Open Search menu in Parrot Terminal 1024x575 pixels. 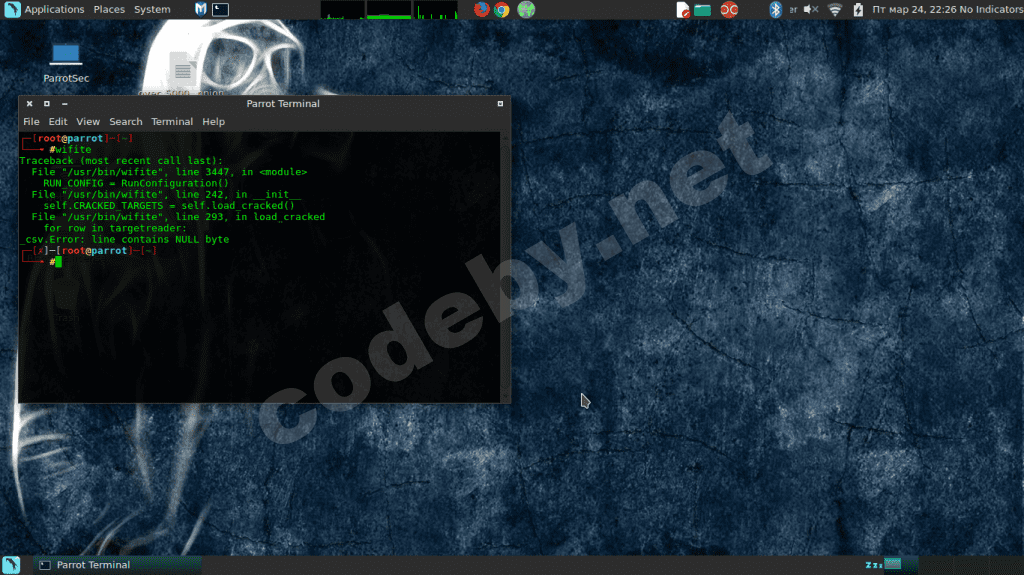125,122
